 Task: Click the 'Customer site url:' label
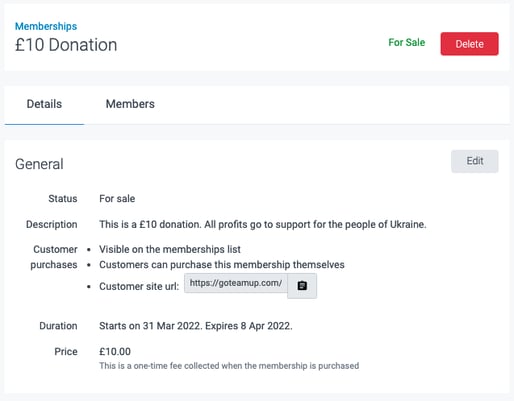coord(139,286)
